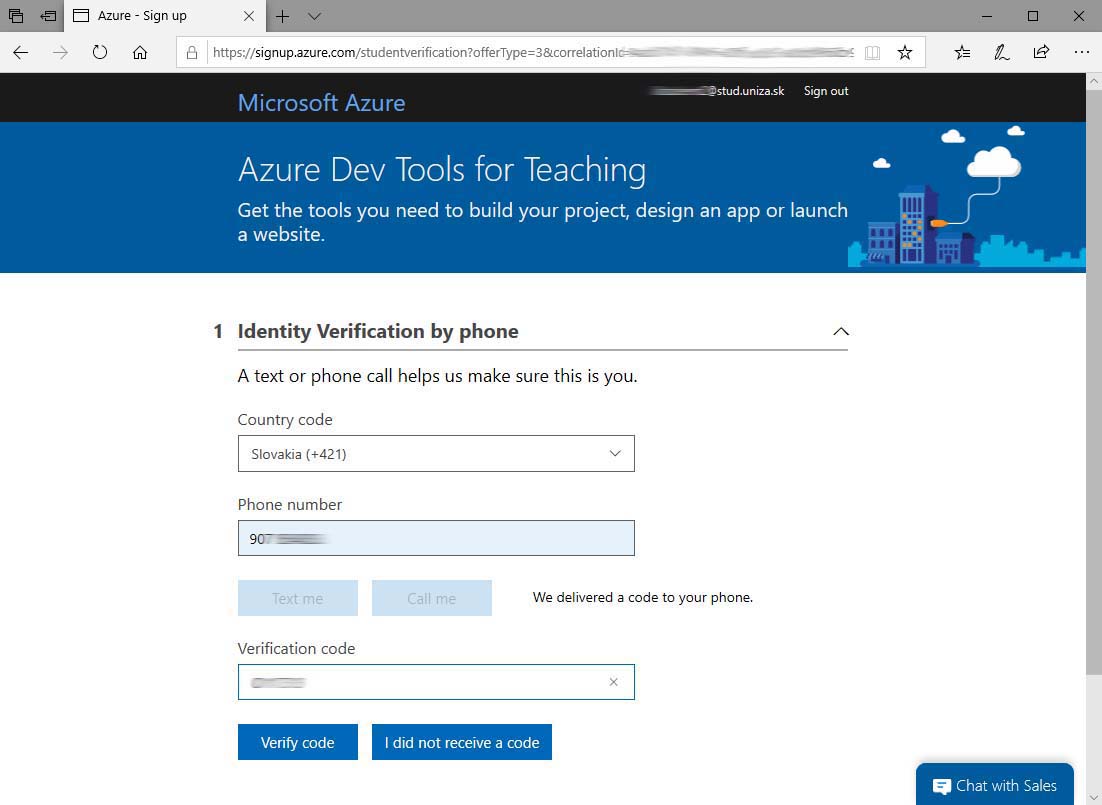This screenshot has height=805, width=1102.
Task: Click the Verify code button
Action: 297,742
